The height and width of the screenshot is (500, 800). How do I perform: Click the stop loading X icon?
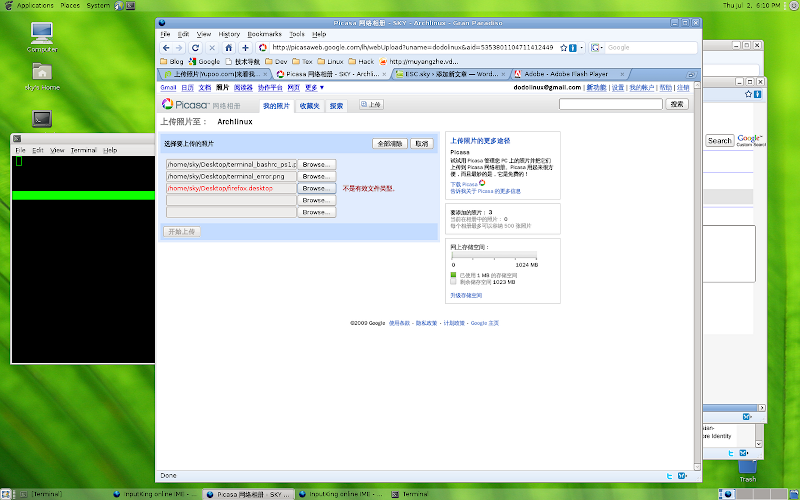pos(212,47)
